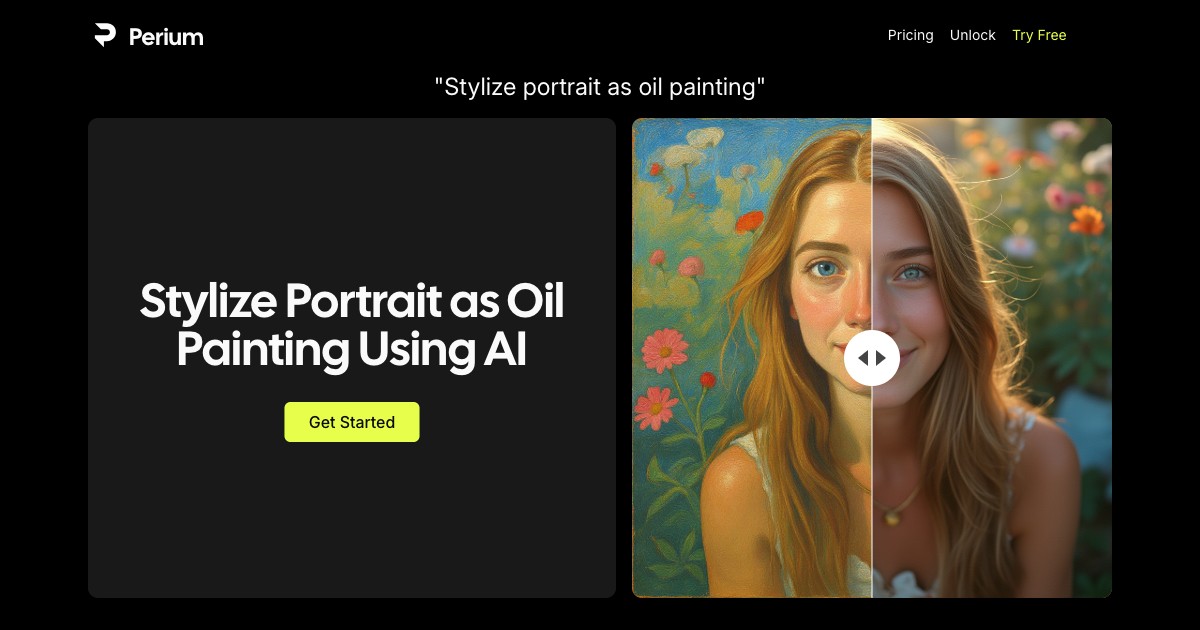Click the Perium wordmark
1200x630 pixels.
tap(166, 37)
